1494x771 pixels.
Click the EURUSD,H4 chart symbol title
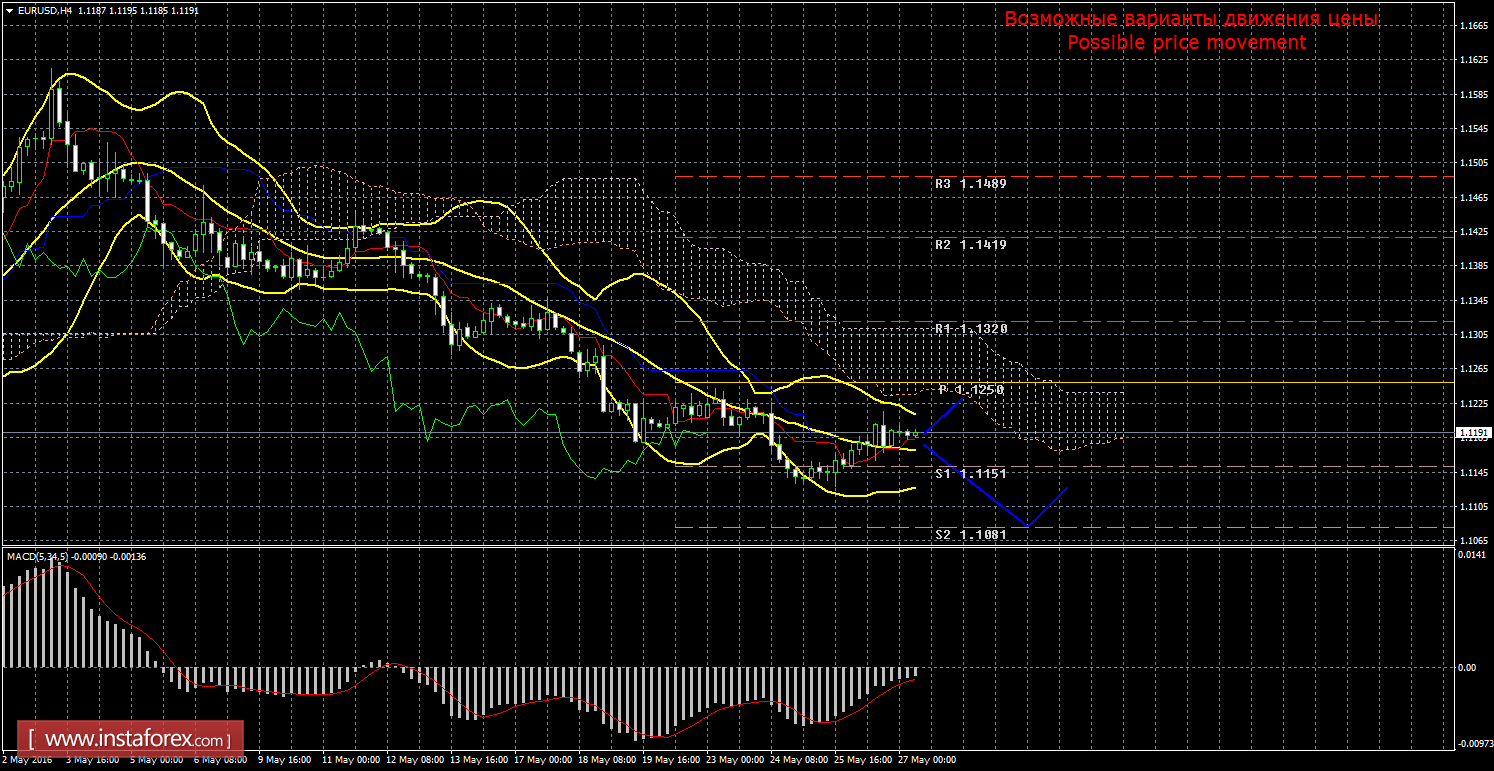[x=40, y=10]
